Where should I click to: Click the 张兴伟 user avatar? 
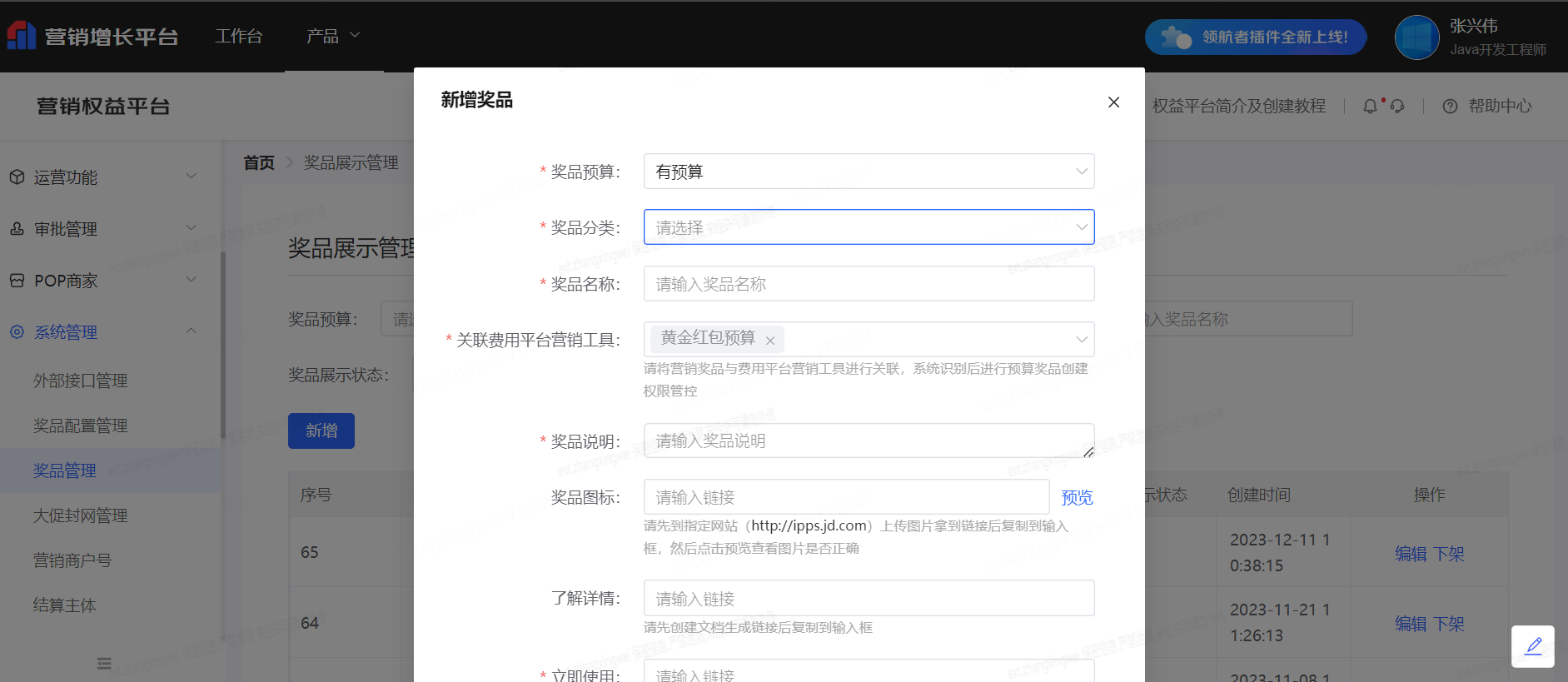click(1417, 37)
